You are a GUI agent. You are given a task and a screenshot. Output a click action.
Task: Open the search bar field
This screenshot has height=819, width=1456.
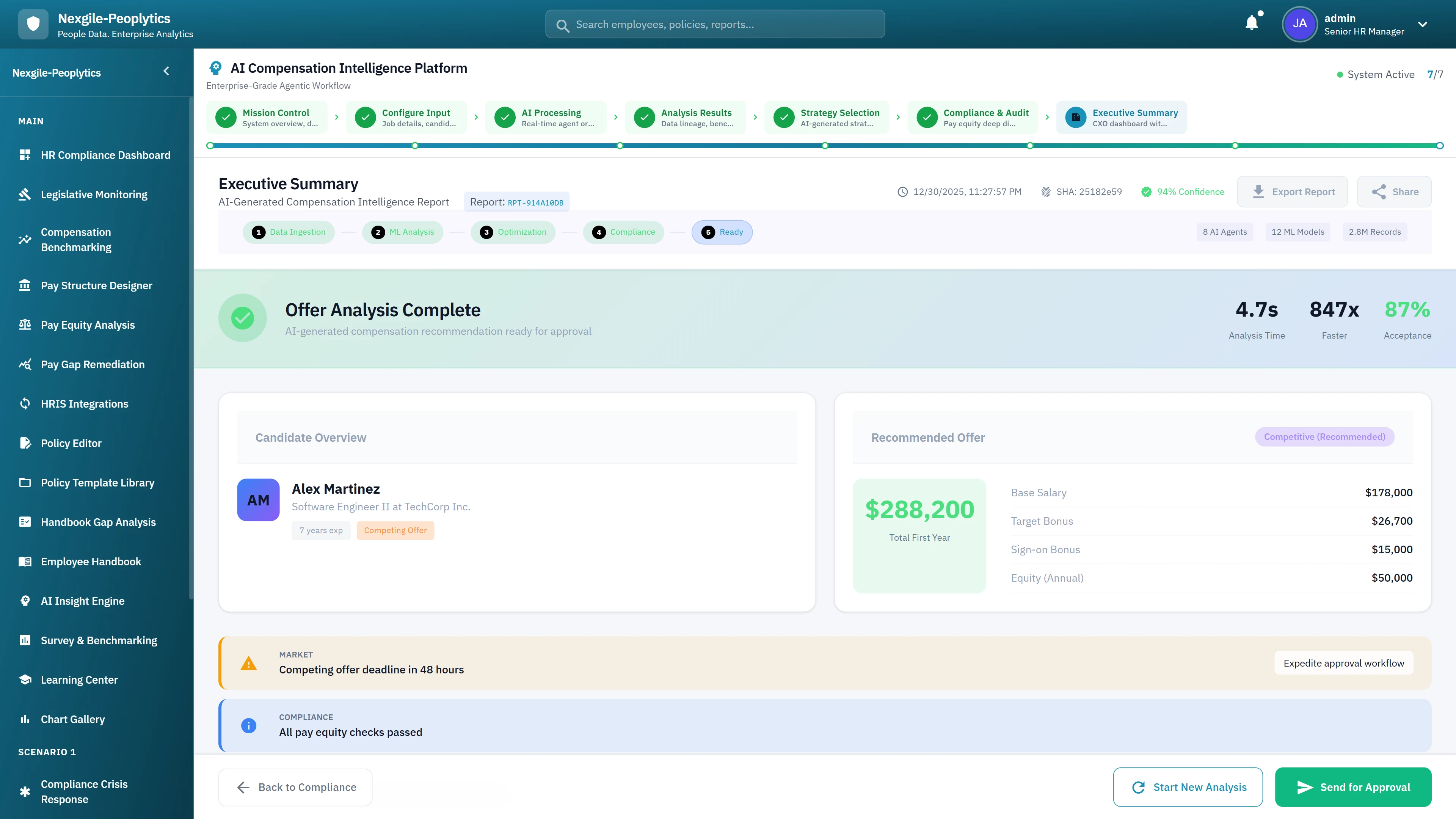714,24
